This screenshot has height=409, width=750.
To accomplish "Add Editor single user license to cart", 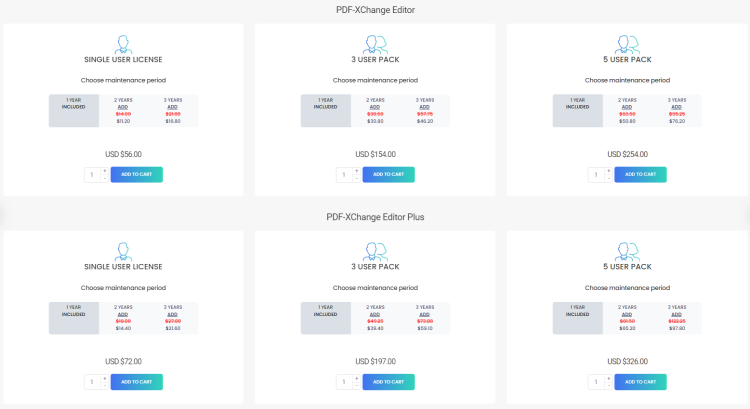I will click(136, 175).
